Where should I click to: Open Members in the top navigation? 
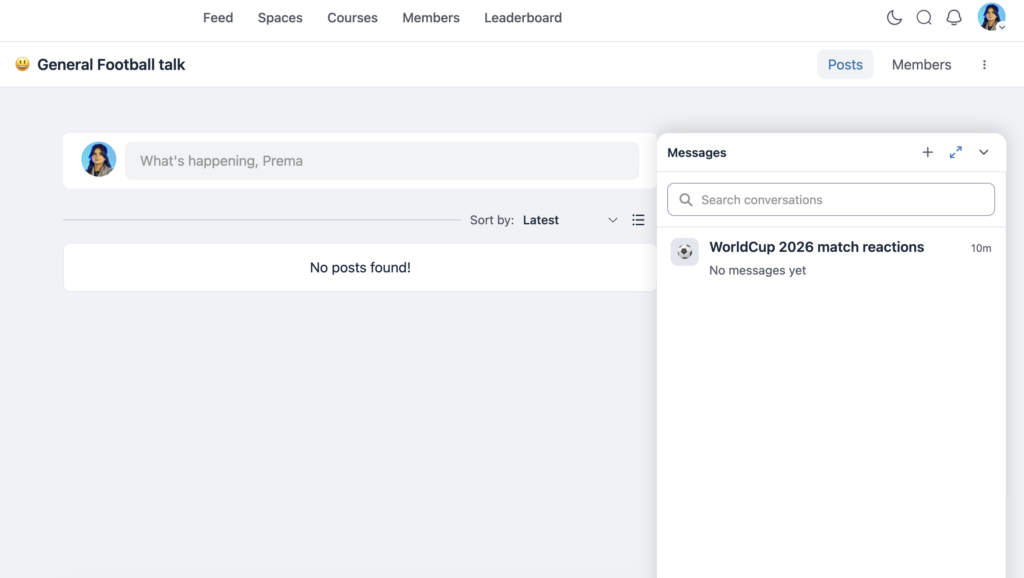tap(431, 18)
